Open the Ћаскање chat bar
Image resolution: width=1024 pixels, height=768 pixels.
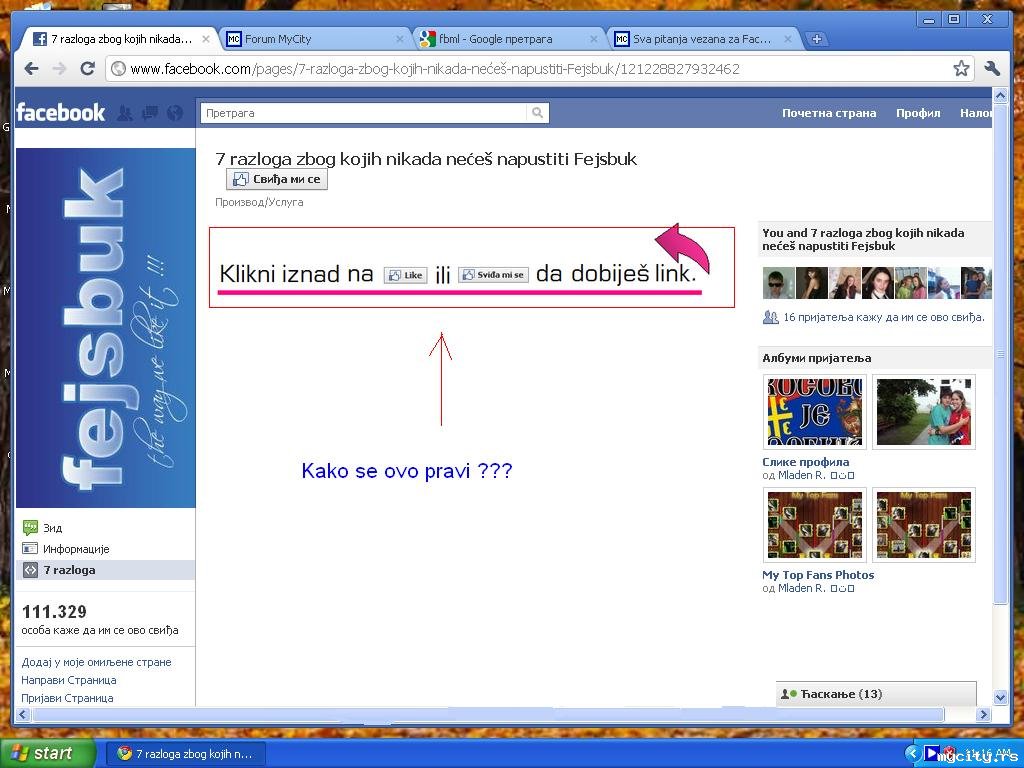(876, 694)
